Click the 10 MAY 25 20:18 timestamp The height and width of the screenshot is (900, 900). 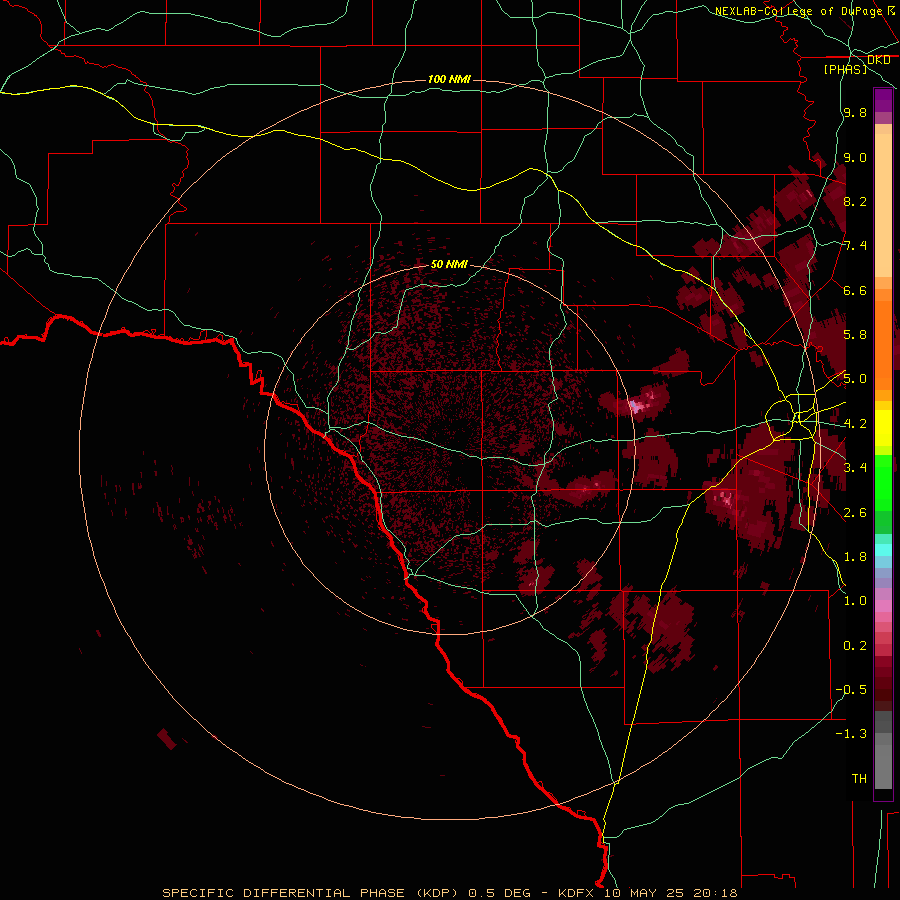coord(670,893)
